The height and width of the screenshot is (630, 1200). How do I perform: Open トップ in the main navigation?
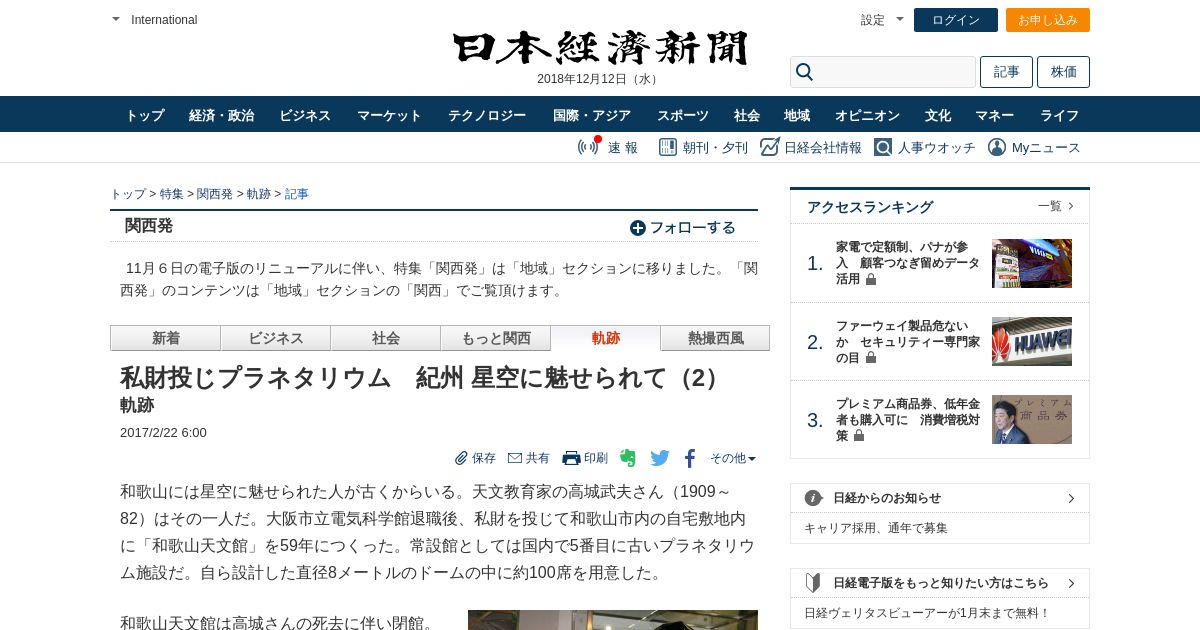[x=145, y=115]
